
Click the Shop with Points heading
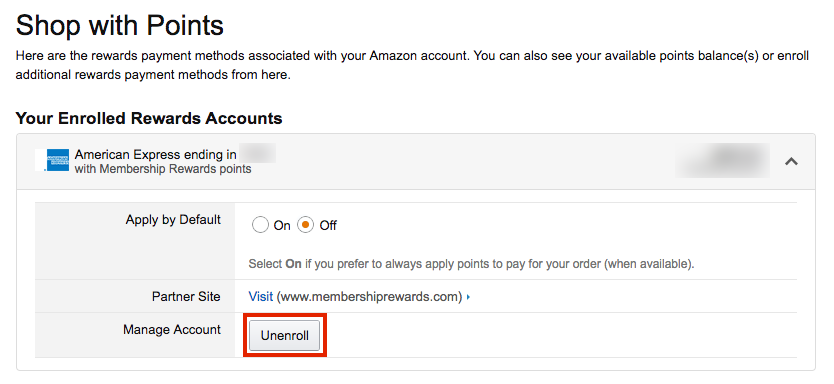coord(120,26)
